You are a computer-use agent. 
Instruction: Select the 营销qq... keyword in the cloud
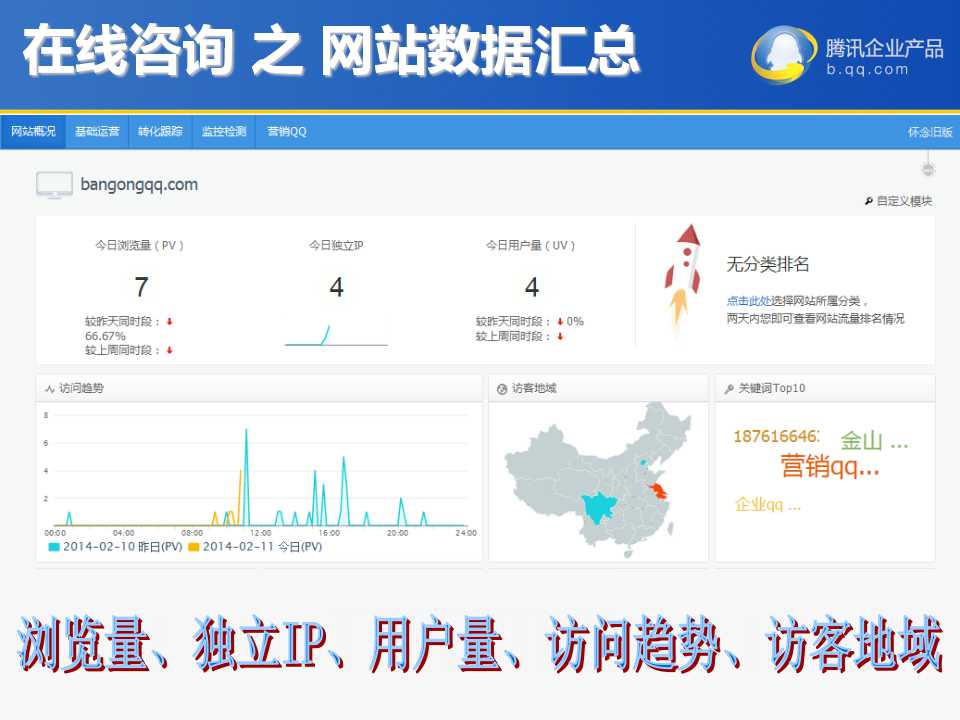click(830, 466)
